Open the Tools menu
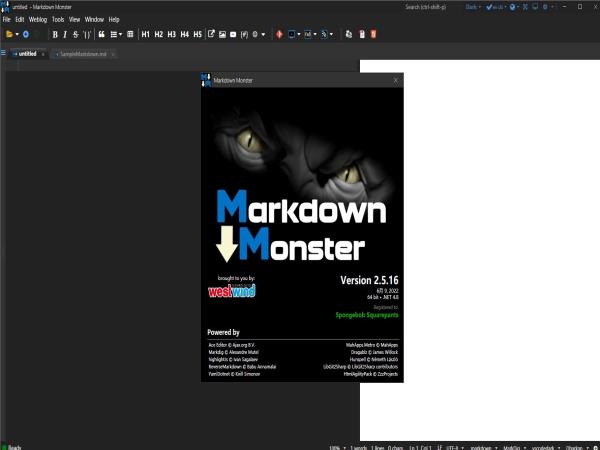 pyautogui.click(x=58, y=20)
